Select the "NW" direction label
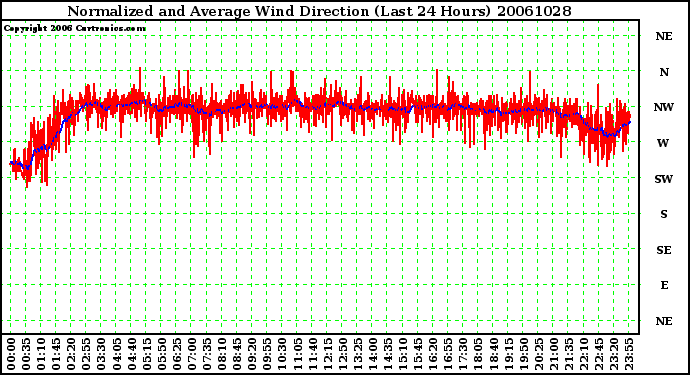 coord(664,107)
